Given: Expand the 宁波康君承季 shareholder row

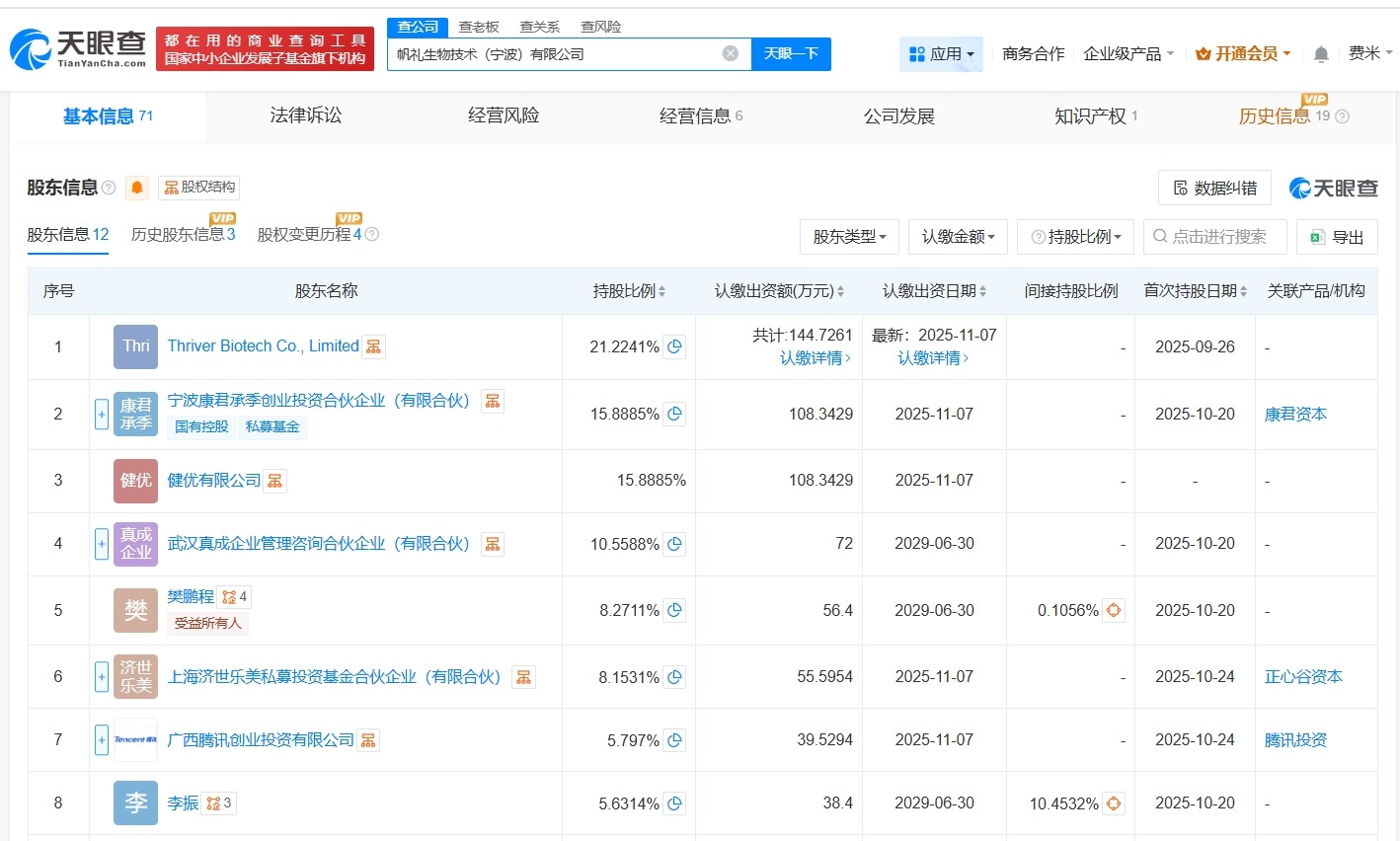Looking at the screenshot, I should click(101, 414).
